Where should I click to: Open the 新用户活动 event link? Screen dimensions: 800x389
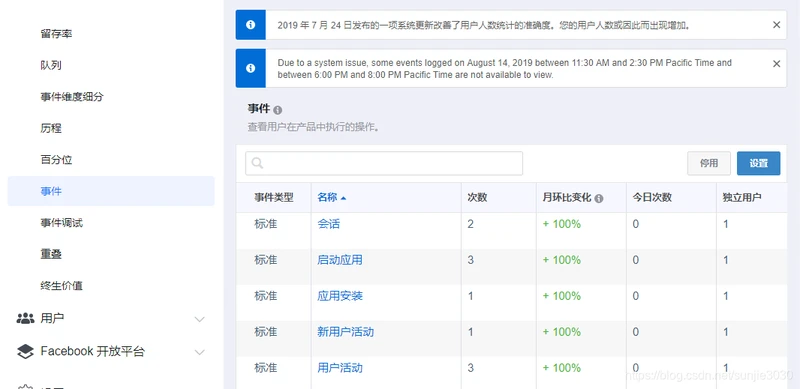pyautogui.click(x=345, y=332)
